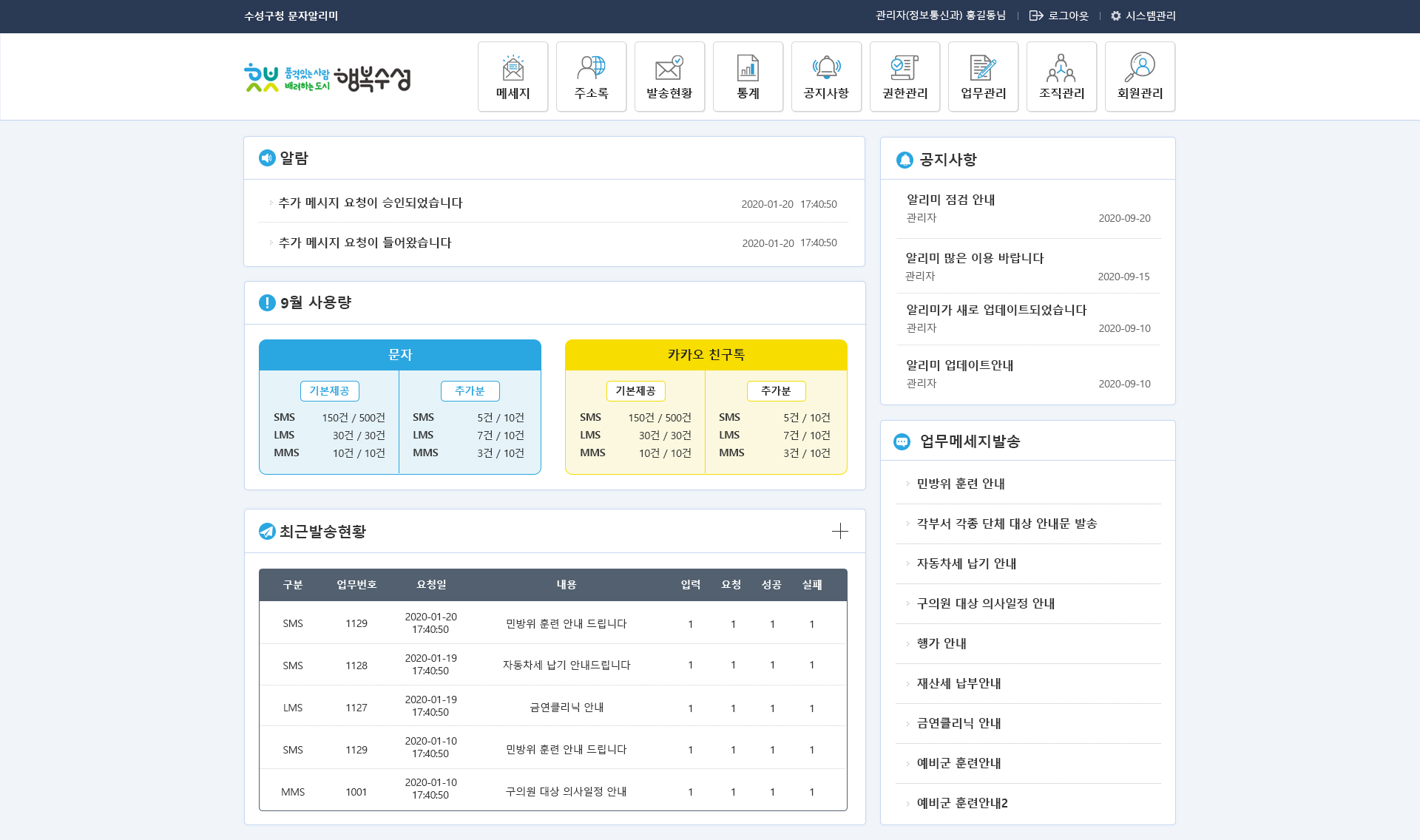Viewport: 1420px width, 840px height.
Task: Select 권한관리 permission management
Action: click(905, 76)
